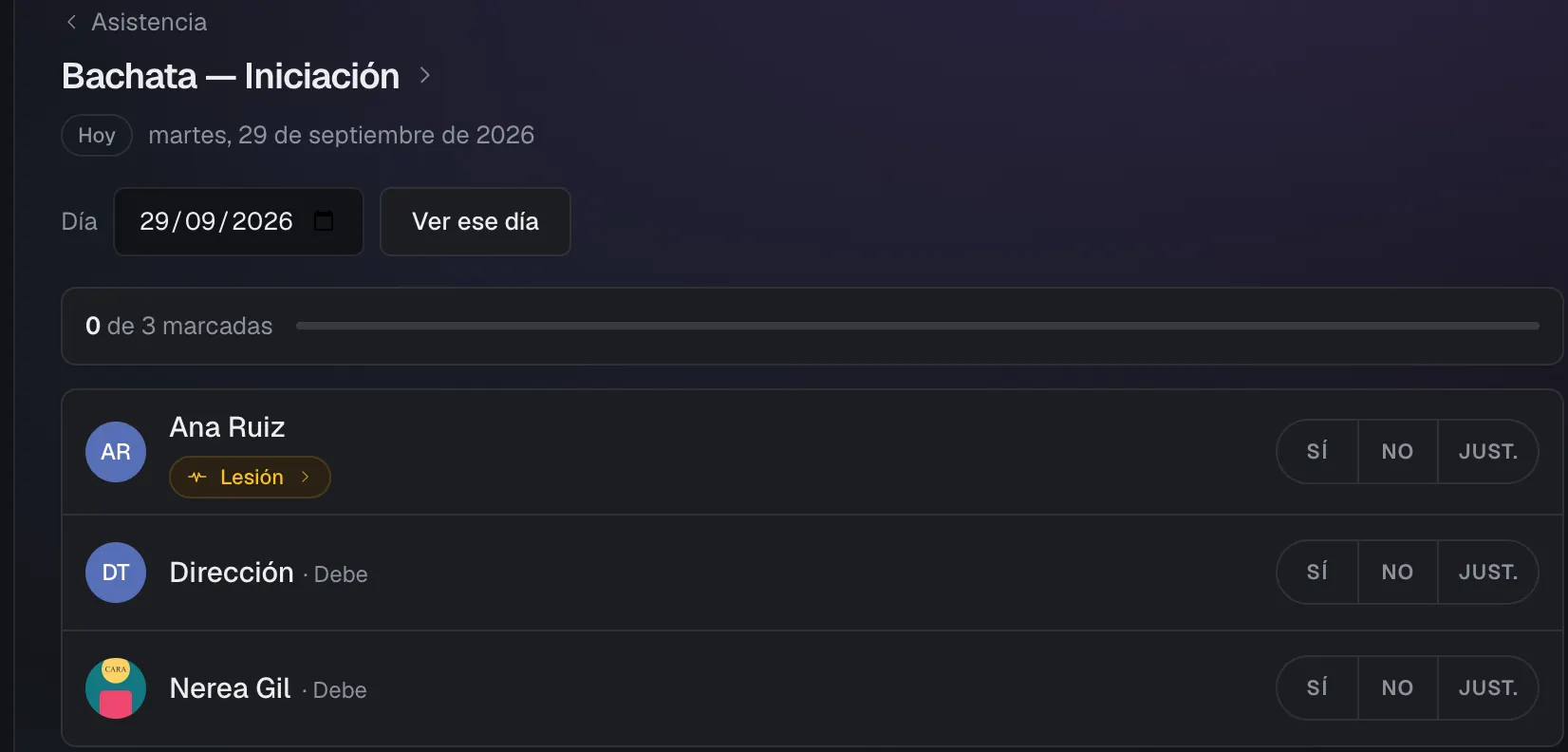The image size is (1568, 752).
Task: Expand the Lesión badge chevron
Action: tap(305, 477)
